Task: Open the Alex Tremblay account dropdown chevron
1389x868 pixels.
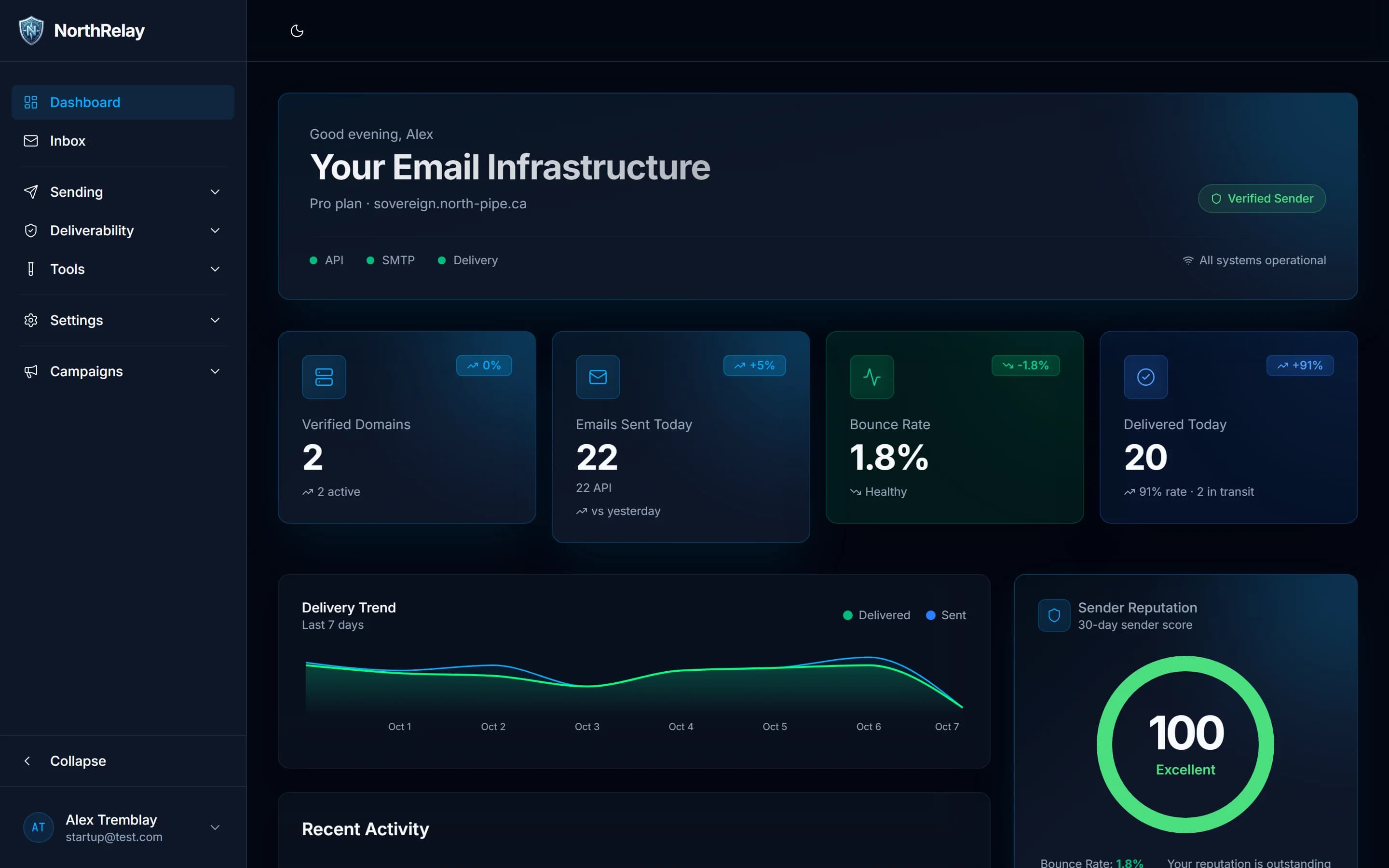Action: [215, 827]
